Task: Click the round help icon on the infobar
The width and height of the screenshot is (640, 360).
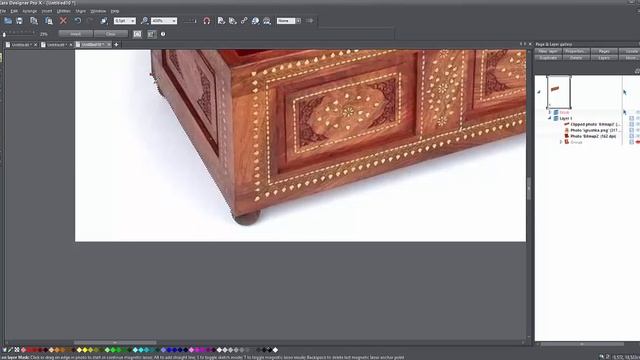Action: click(163, 34)
